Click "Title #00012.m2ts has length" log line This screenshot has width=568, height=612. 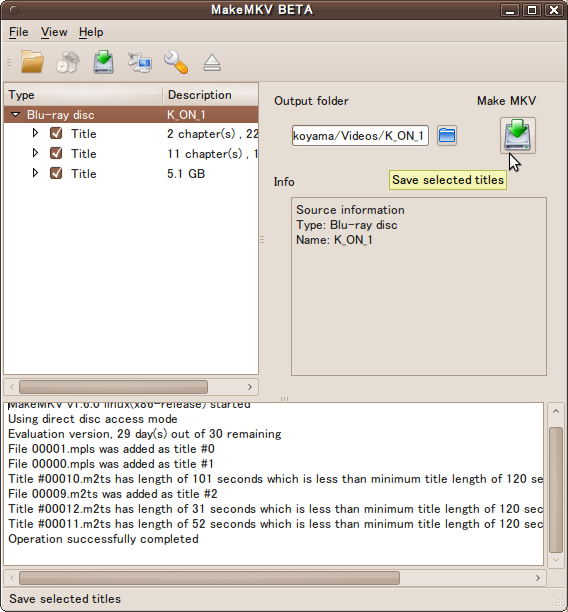click(276, 509)
